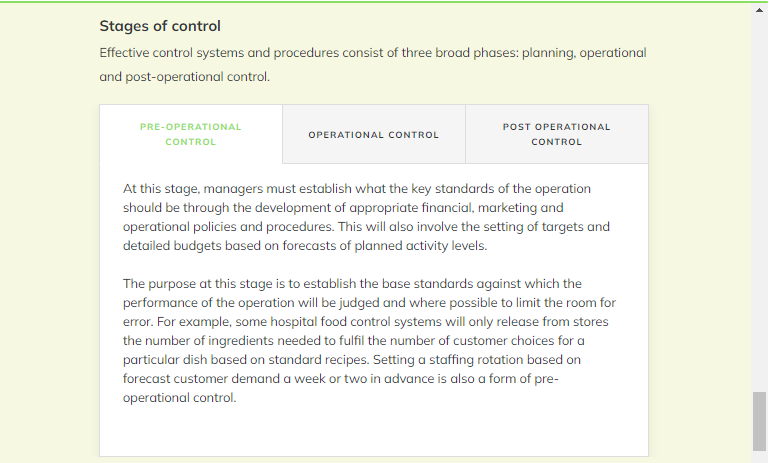The image size is (772, 463).
Task: Click the line starting "The purpose at this stage"
Action: pyautogui.click(x=352, y=284)
